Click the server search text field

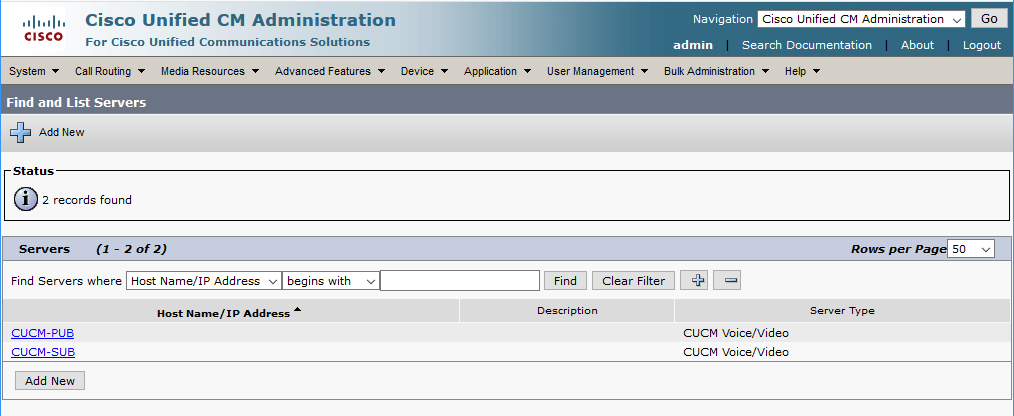pos(460,281)
